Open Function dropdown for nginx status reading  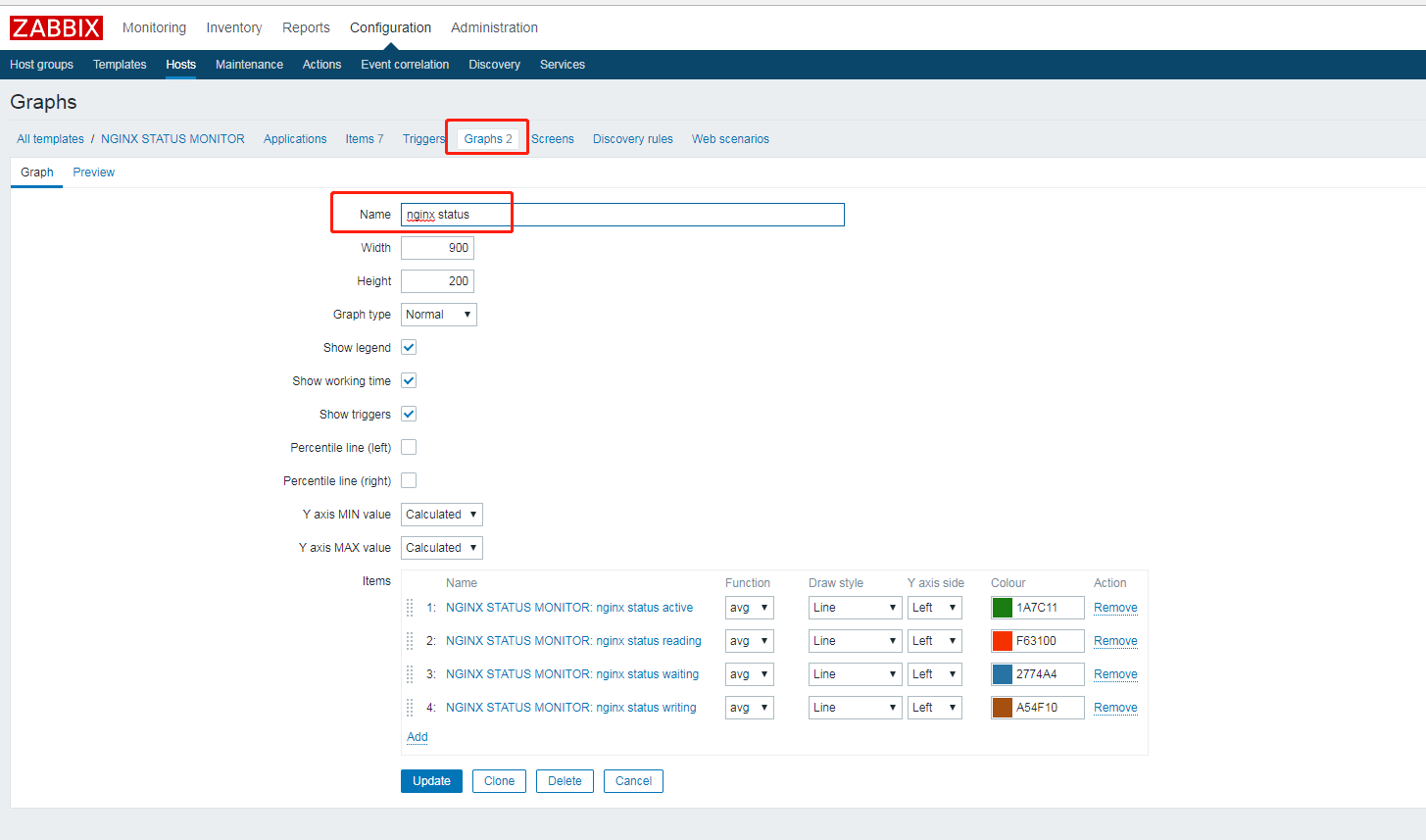[750, 641]
